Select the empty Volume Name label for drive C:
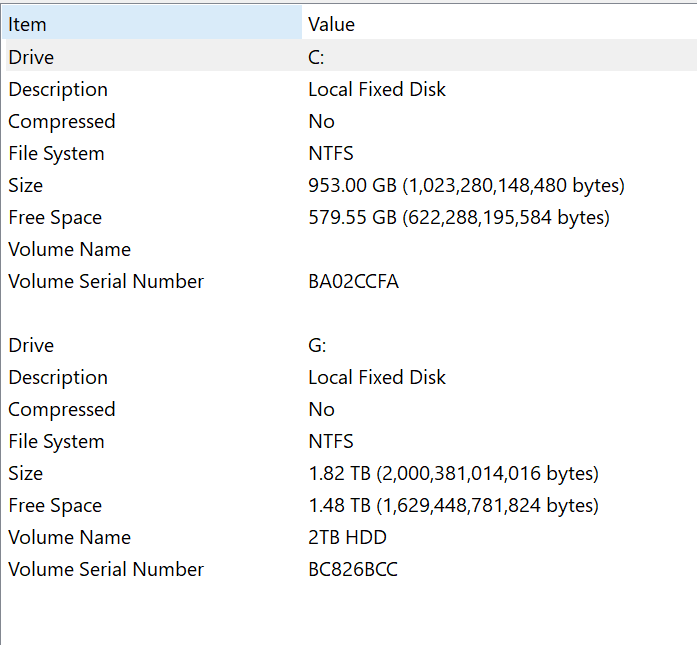Screen dimensions: 697x645 click(69, 250)
